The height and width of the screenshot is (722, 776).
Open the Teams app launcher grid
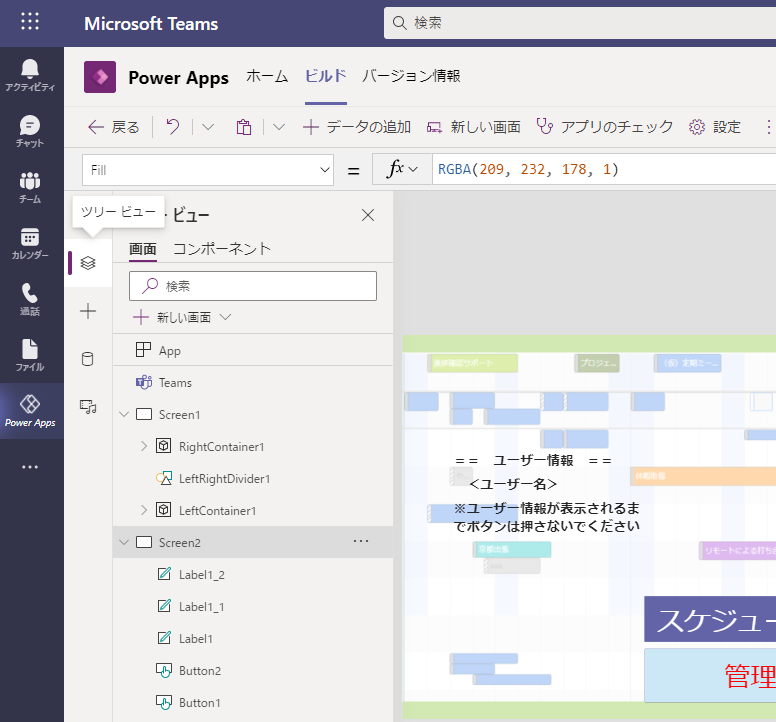pyautogui.click(x=30, y=21)
